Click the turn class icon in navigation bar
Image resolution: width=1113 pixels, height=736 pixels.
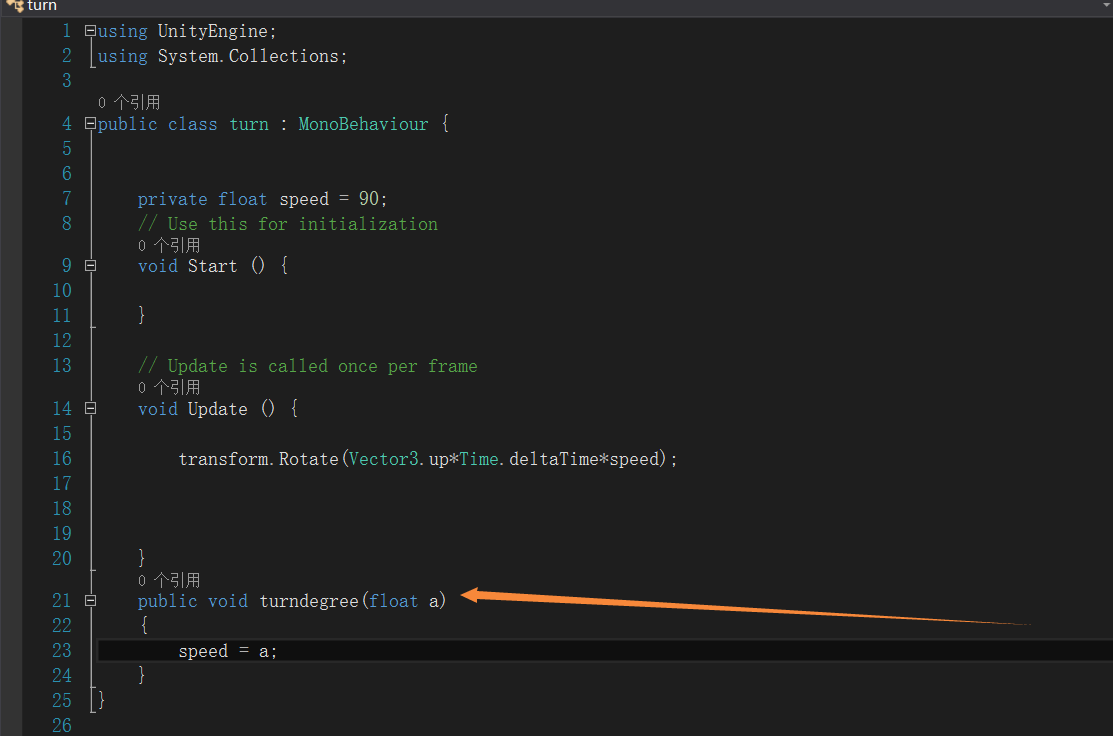16,6
